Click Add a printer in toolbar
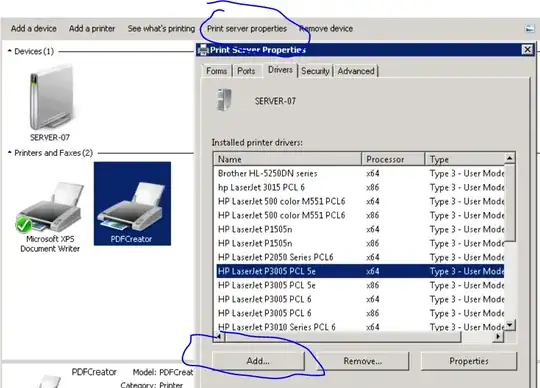This screenshot has width=540, height=388. [92, 29]
